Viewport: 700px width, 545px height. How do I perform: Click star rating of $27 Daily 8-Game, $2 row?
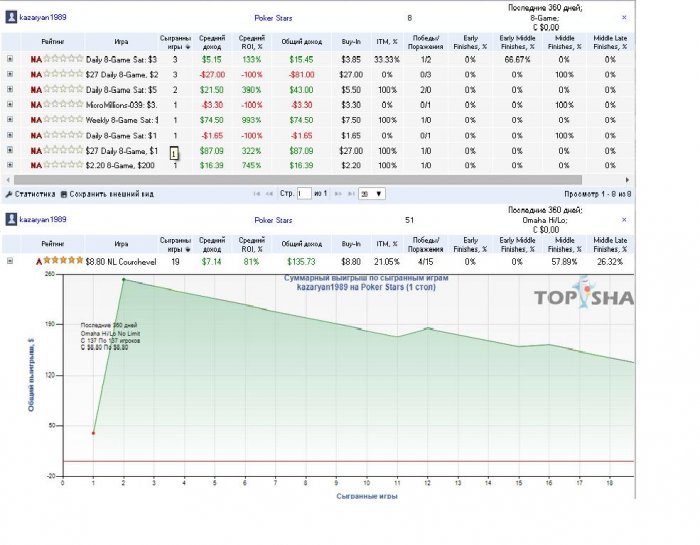pyautogui.click(x=63, y=74)
